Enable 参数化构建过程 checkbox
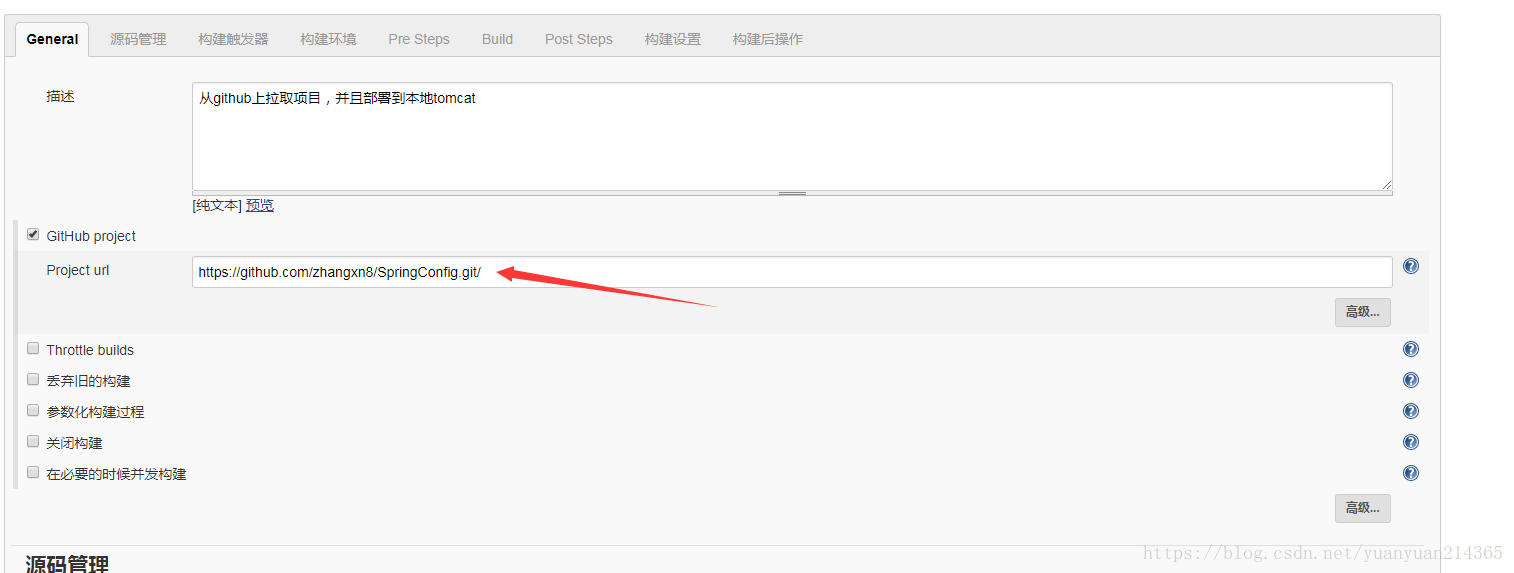The image size is (1514, 573). point(33,411)
